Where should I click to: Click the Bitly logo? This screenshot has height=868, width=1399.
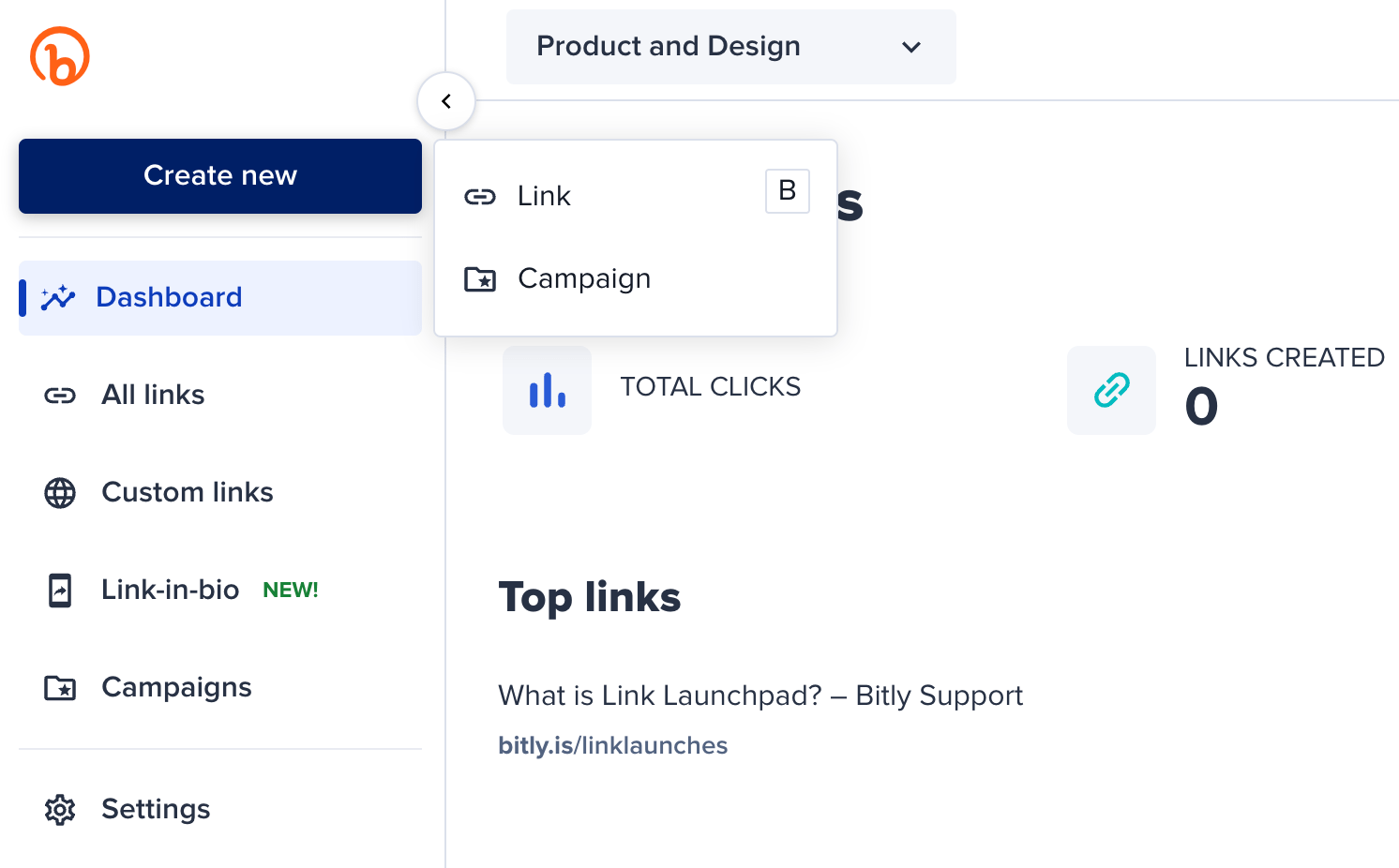[x=60, y=56]
